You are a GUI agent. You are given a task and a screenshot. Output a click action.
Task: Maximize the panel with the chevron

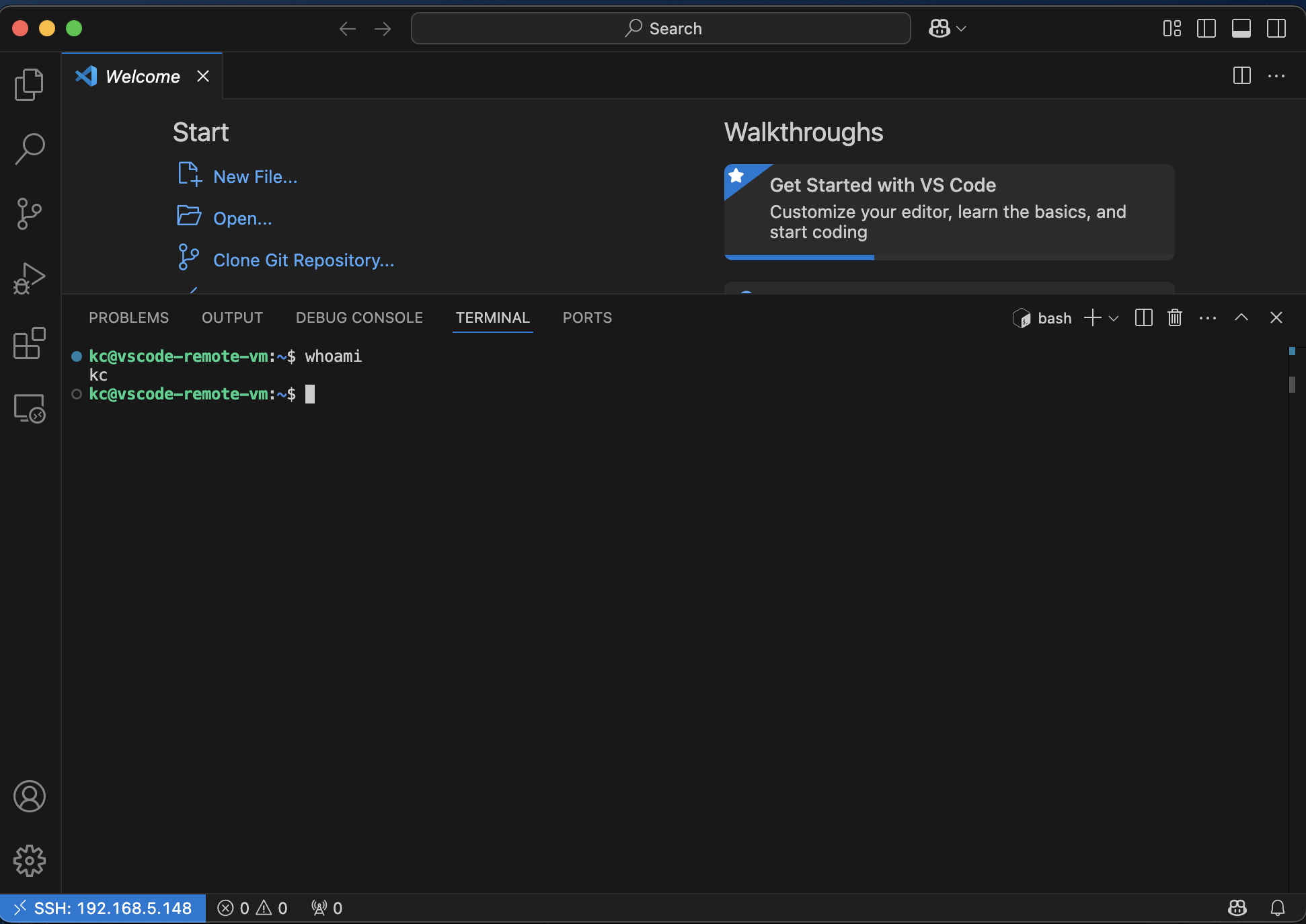coord(1241,317)
